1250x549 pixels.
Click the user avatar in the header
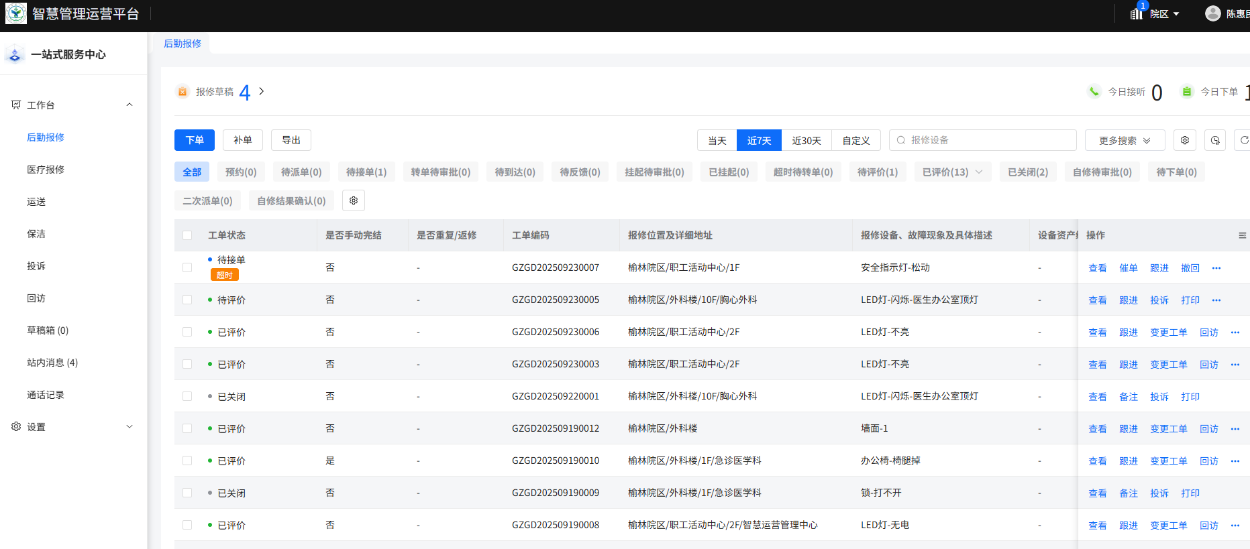tap(1213, 13)
